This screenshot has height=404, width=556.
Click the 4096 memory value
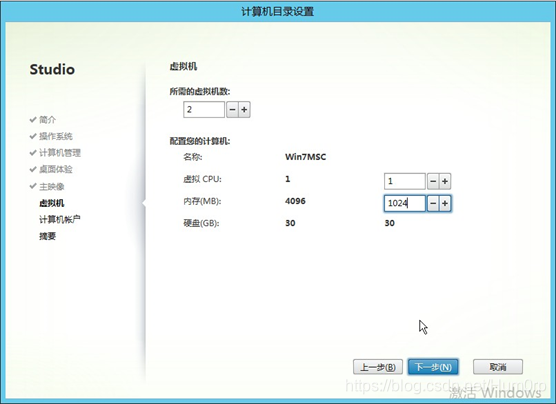pos(295,201)
